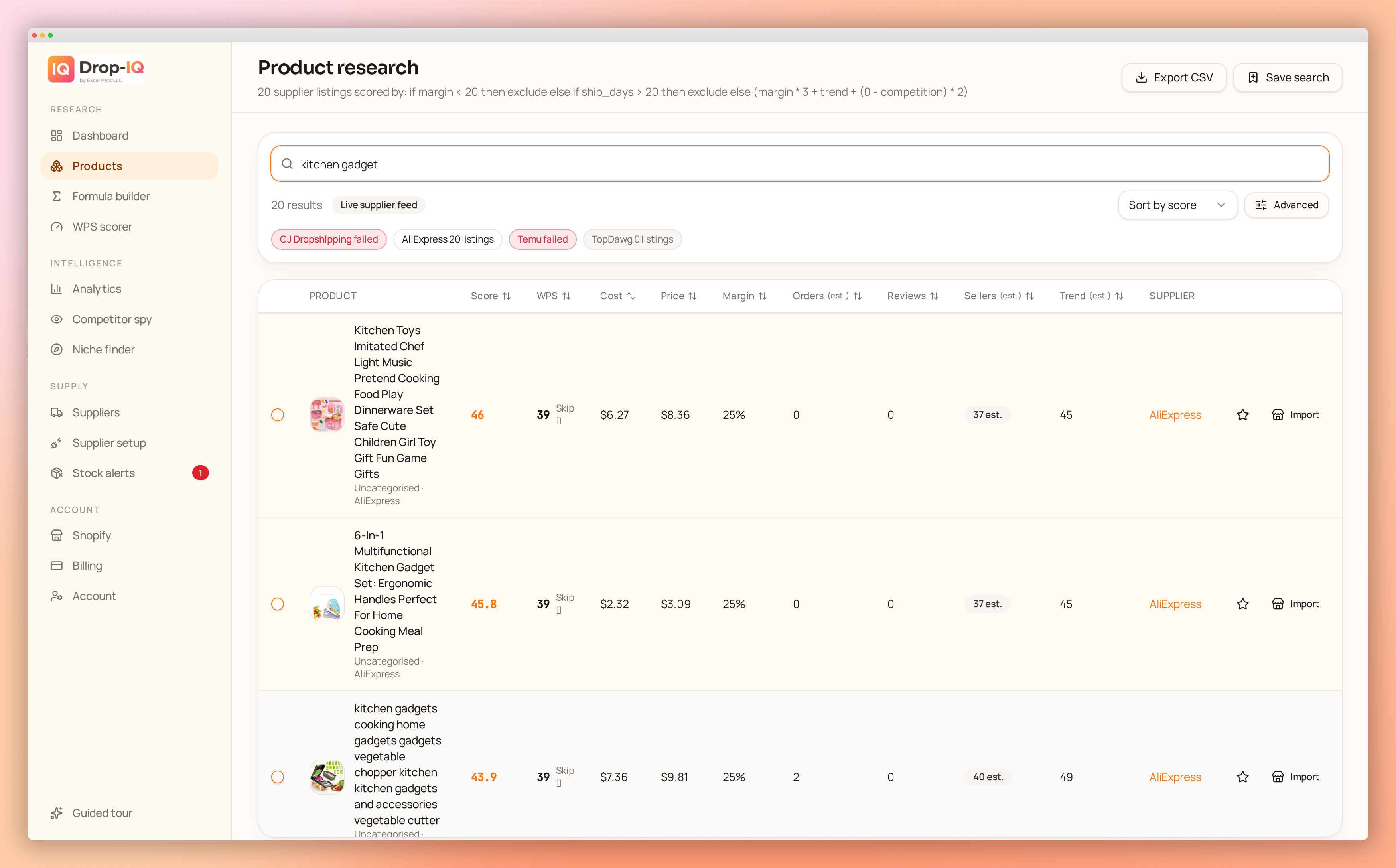This screenshot has height=868, width=1396.
Task: Click the 40 est. sellers badge
Action: point(988,777)
